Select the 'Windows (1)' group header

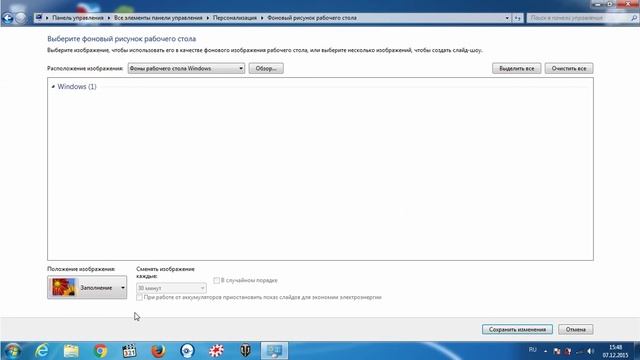(x=77, y=87)
